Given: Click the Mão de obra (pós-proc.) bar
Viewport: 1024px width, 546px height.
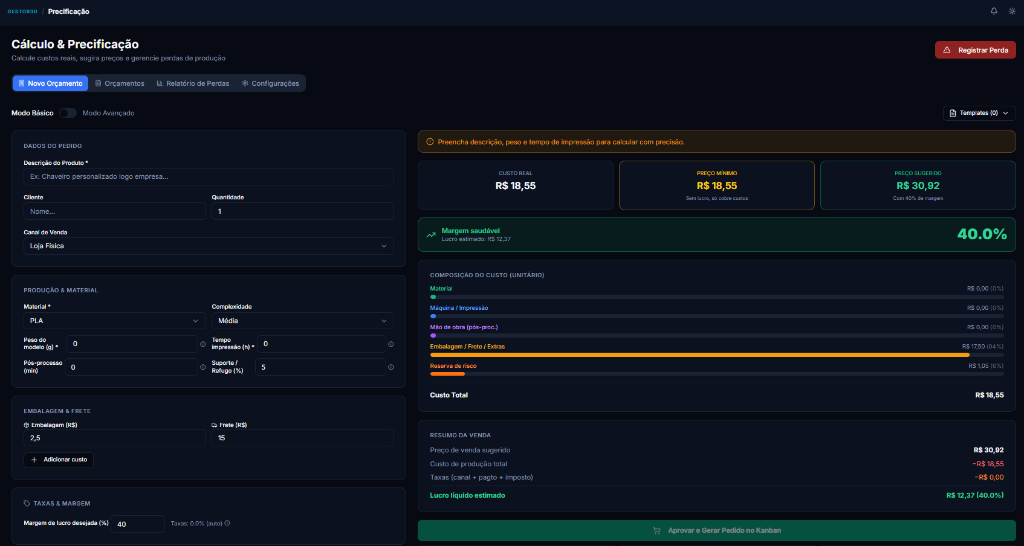Looking at the screenshot, I should tap(716, 336).
